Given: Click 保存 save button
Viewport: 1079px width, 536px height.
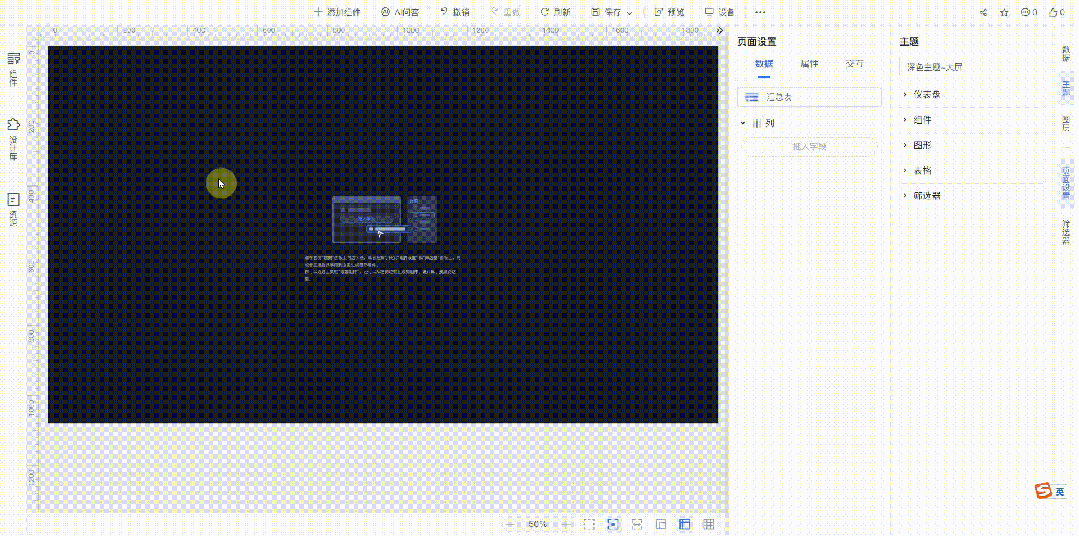Looking at the screenshot, I should pyautogui.click(x=606, y=12).
